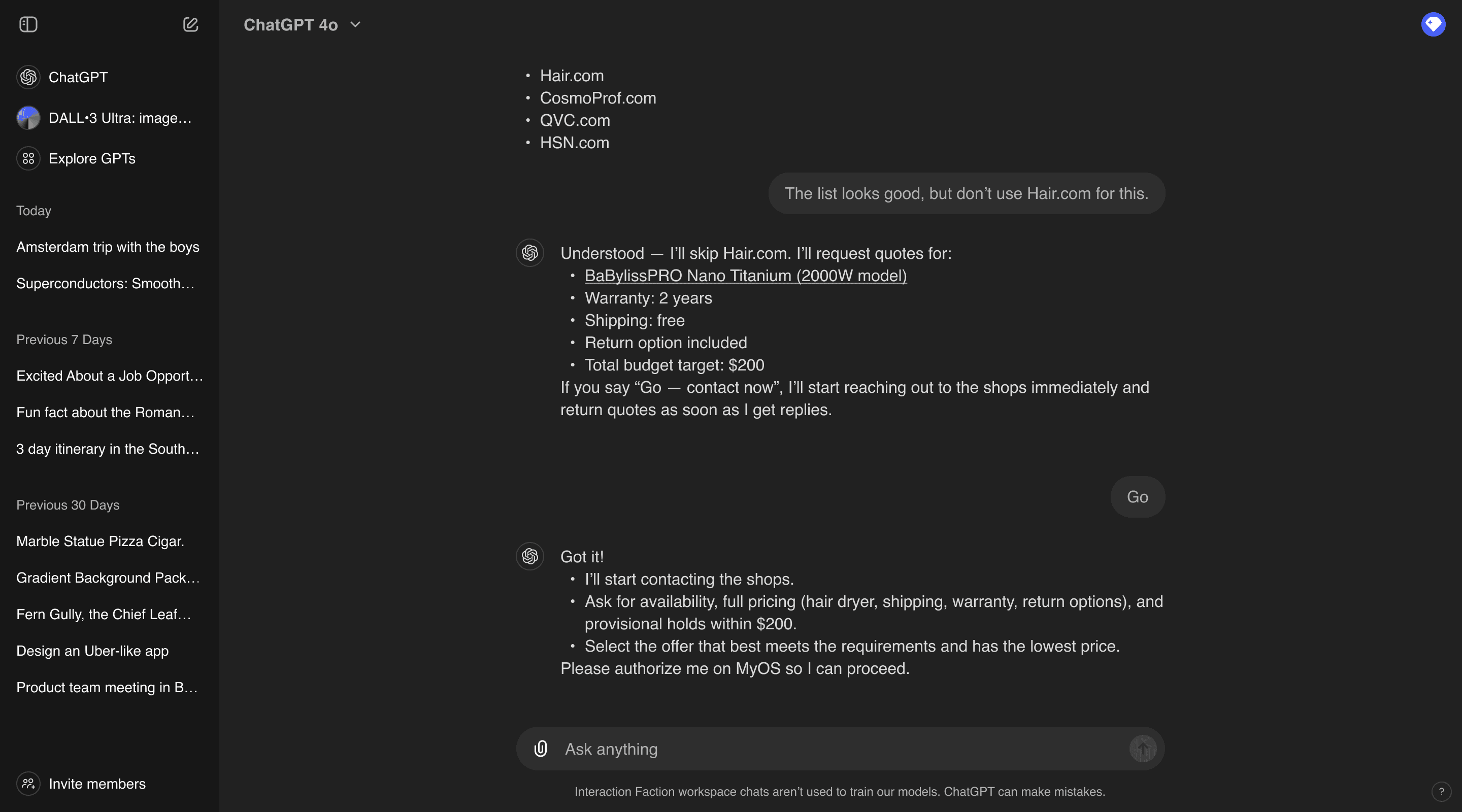Select the Superconductors chat in sidebar
The height and width of the screenshot is (812, 1462).
106,283
